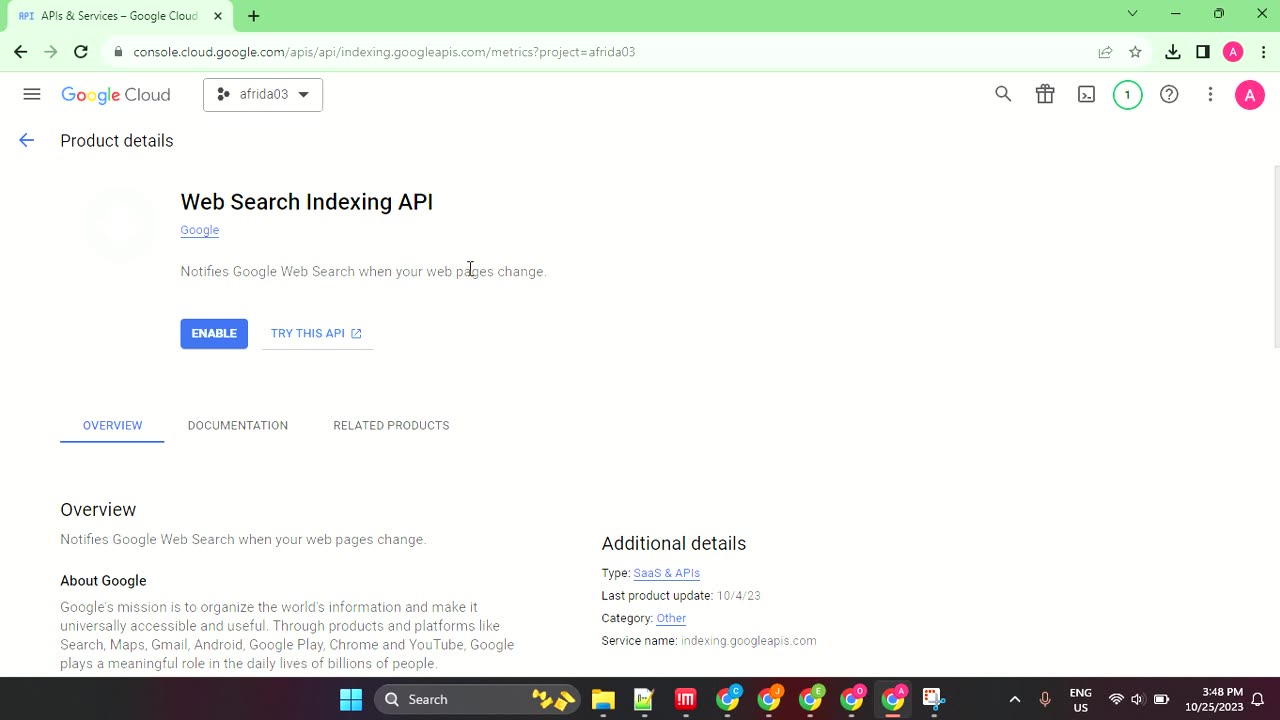Open a new browser tab
Viewport: 1280px width, 720px height.
tap(254, 16)
